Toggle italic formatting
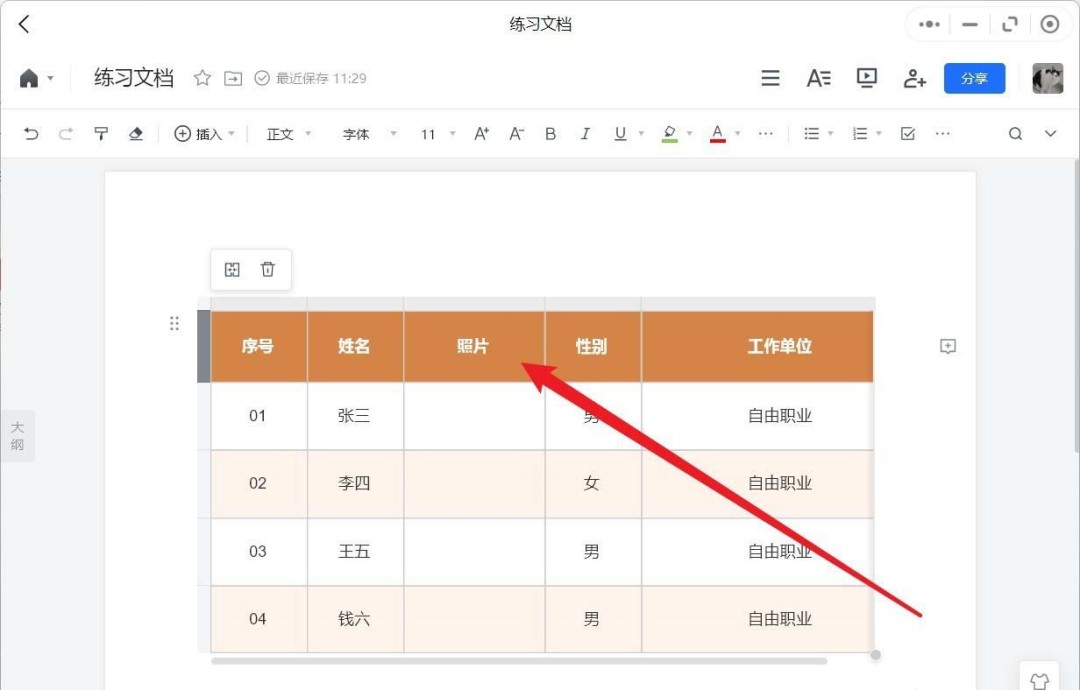 tap(585, 132)
